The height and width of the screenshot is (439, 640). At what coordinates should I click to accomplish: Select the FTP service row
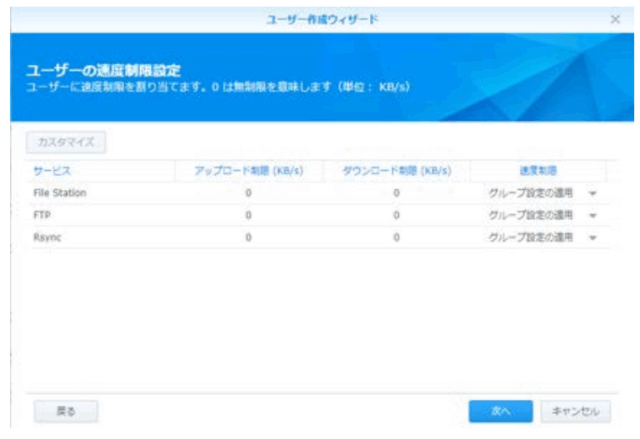pyautogui.click(x=42, y=215)
